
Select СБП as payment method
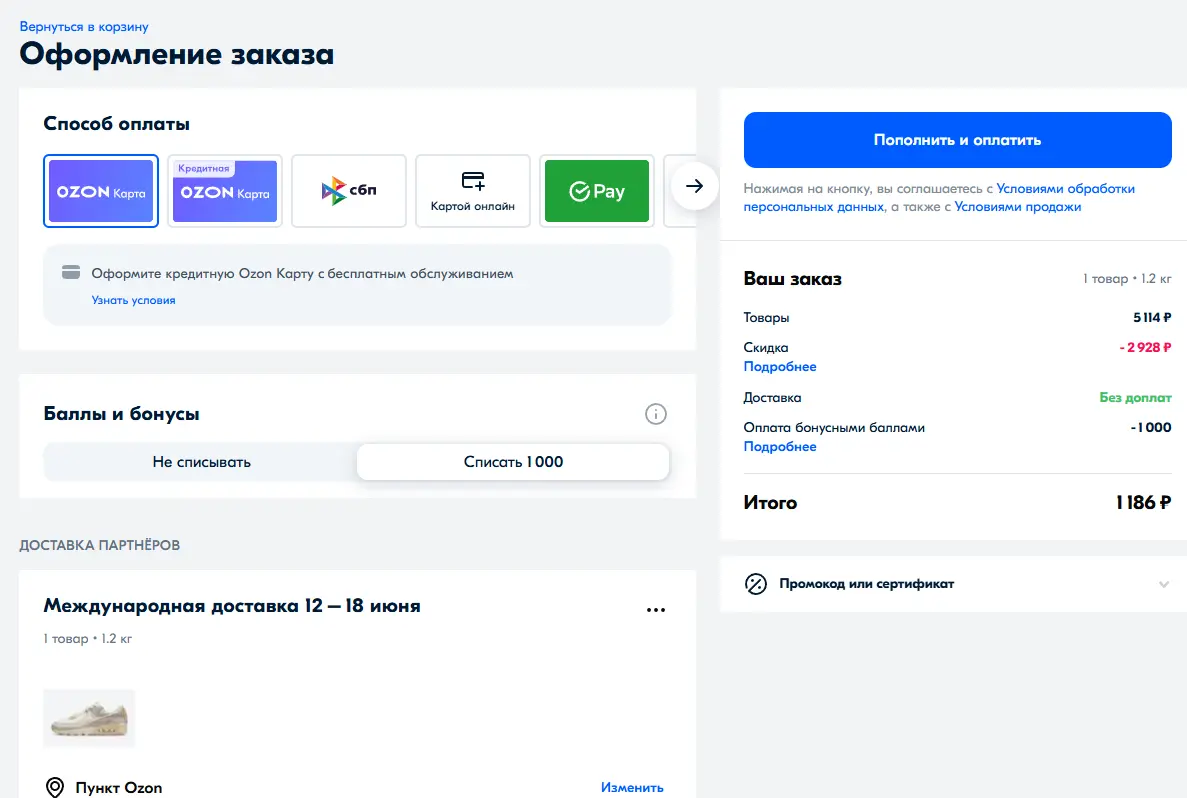349,191
